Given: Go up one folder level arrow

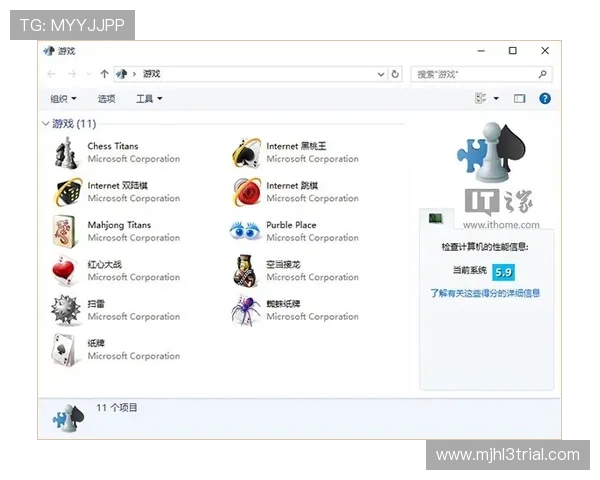Looking at the screenshot, I should (104, 74).
